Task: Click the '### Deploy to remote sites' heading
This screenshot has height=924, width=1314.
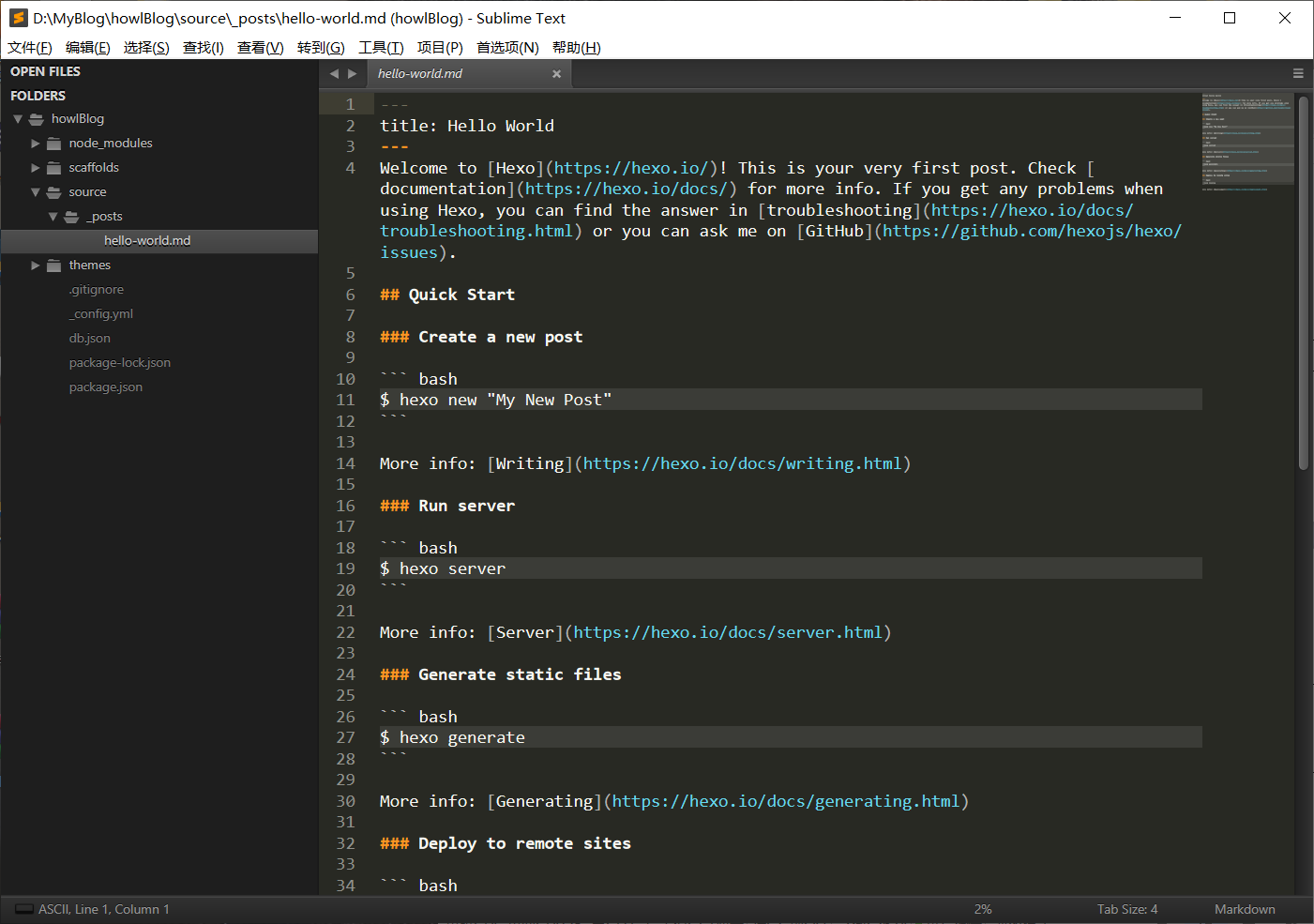Action: point(506,843)
